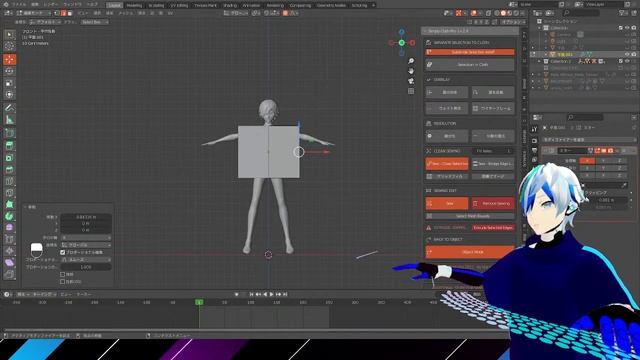Image resolution: width=640 pixels, height=360 pixels.
Task: Activate the Transform tool
Action: click(x=9, y=94)
